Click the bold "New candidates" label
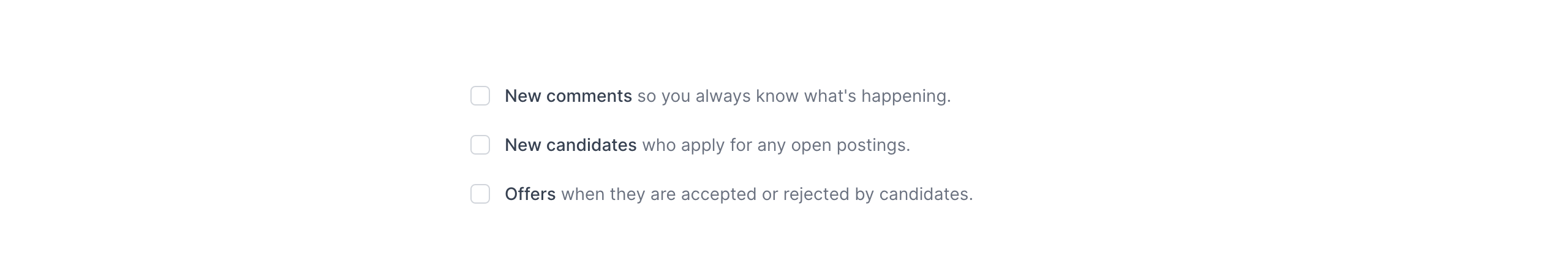1568x265 pixels. pos(570,145)
